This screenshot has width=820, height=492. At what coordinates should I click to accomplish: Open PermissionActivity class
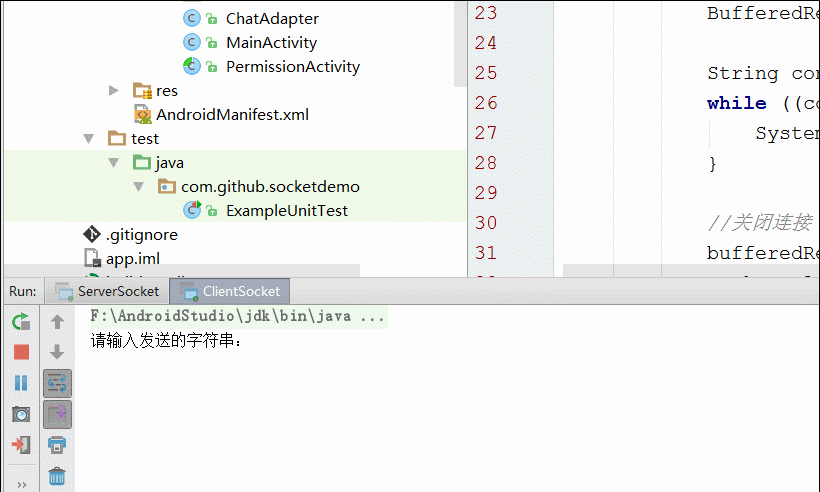[293, 67]
